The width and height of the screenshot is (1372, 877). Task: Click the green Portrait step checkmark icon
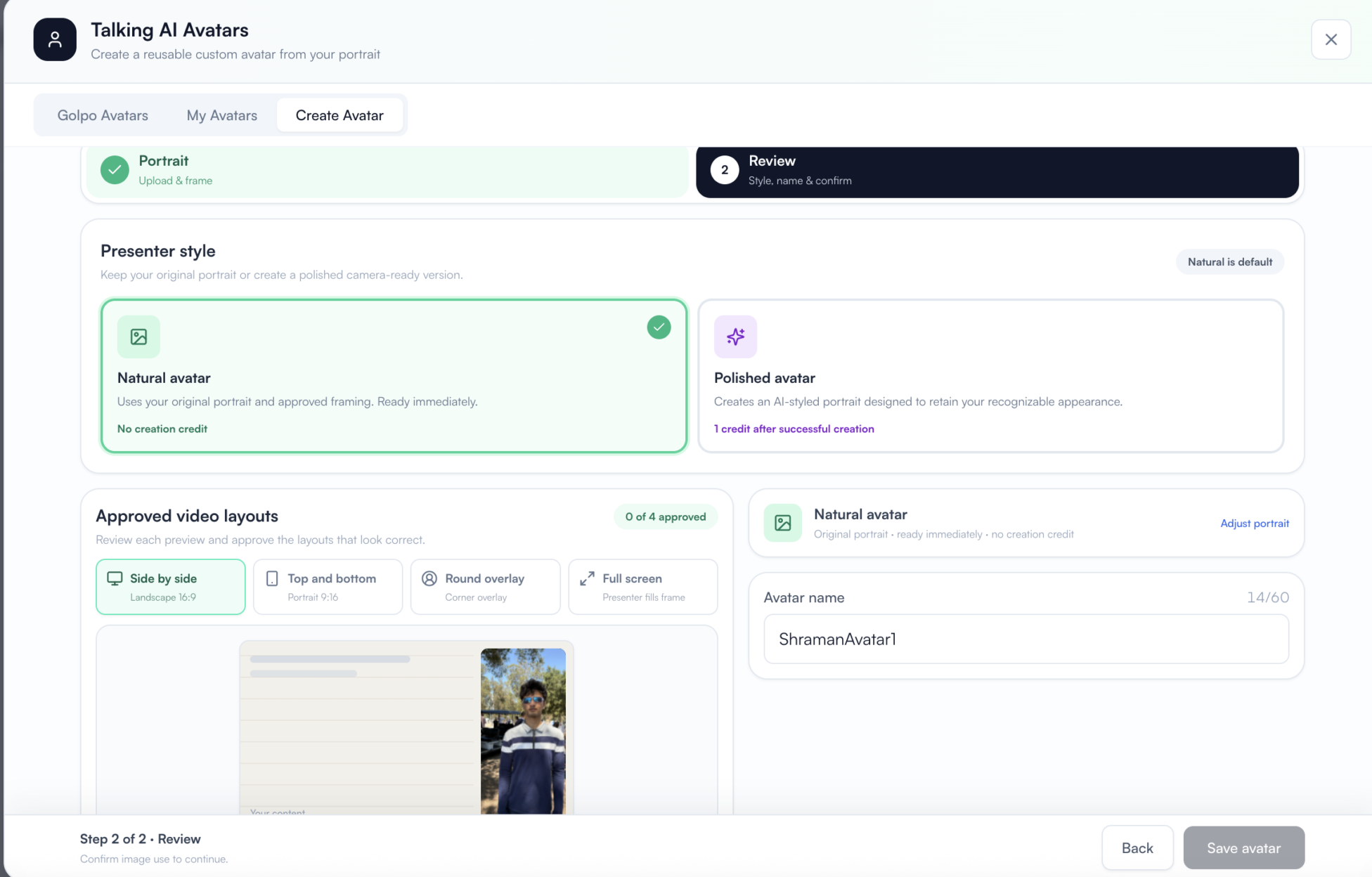point(115,170)
